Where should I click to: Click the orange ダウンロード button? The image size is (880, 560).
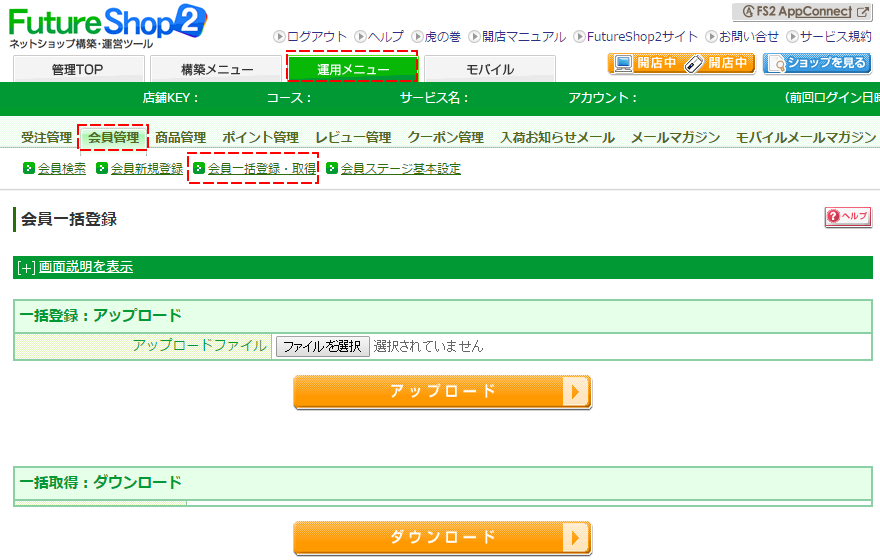tap(442, 537)
